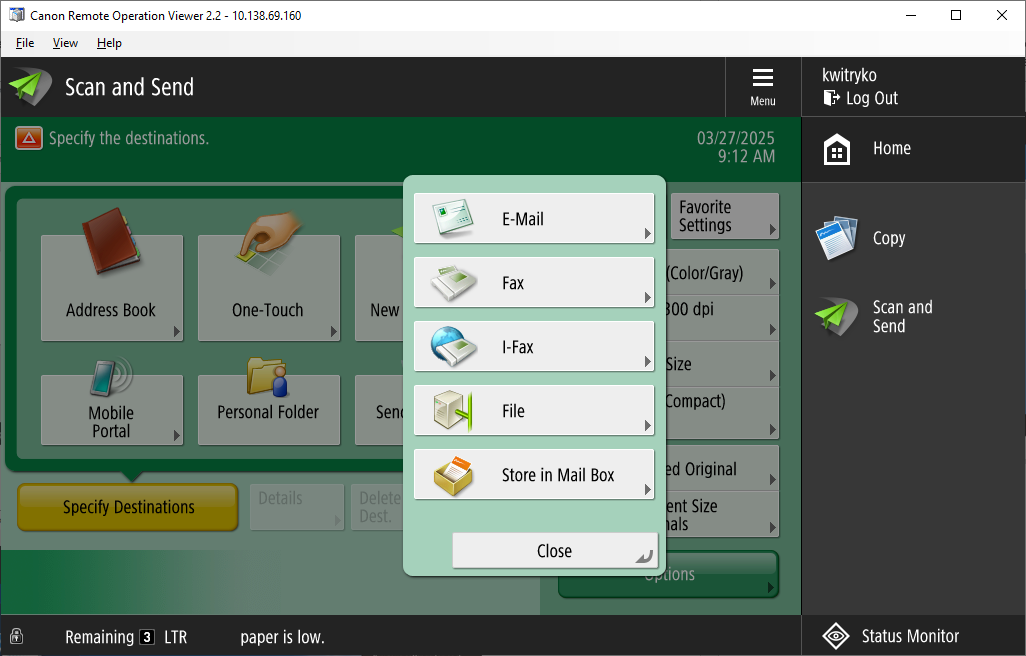Viewport: 1026px width, 656px height.
Task: Open the Personal Folder
Action: pos(268,410)
